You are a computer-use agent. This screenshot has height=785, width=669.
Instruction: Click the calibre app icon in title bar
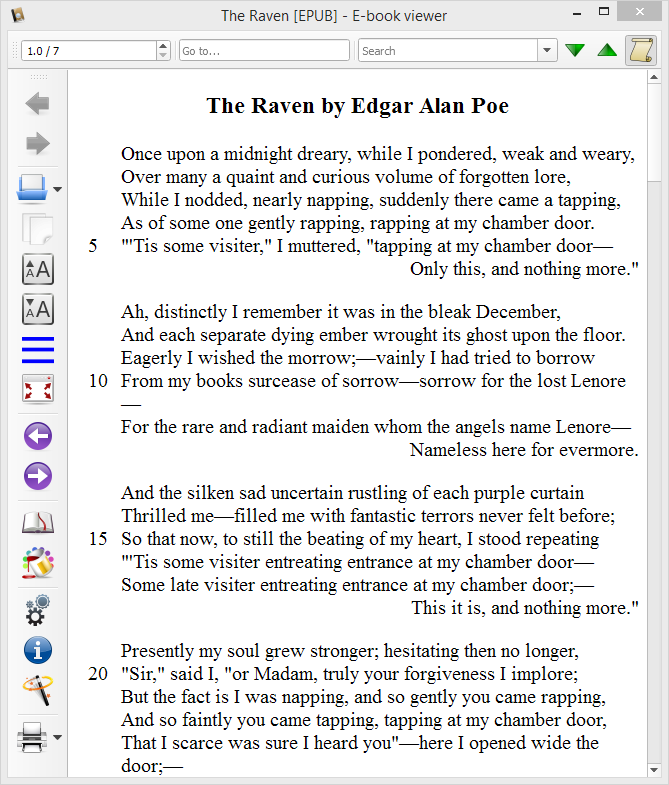click(x=18, y=15)
